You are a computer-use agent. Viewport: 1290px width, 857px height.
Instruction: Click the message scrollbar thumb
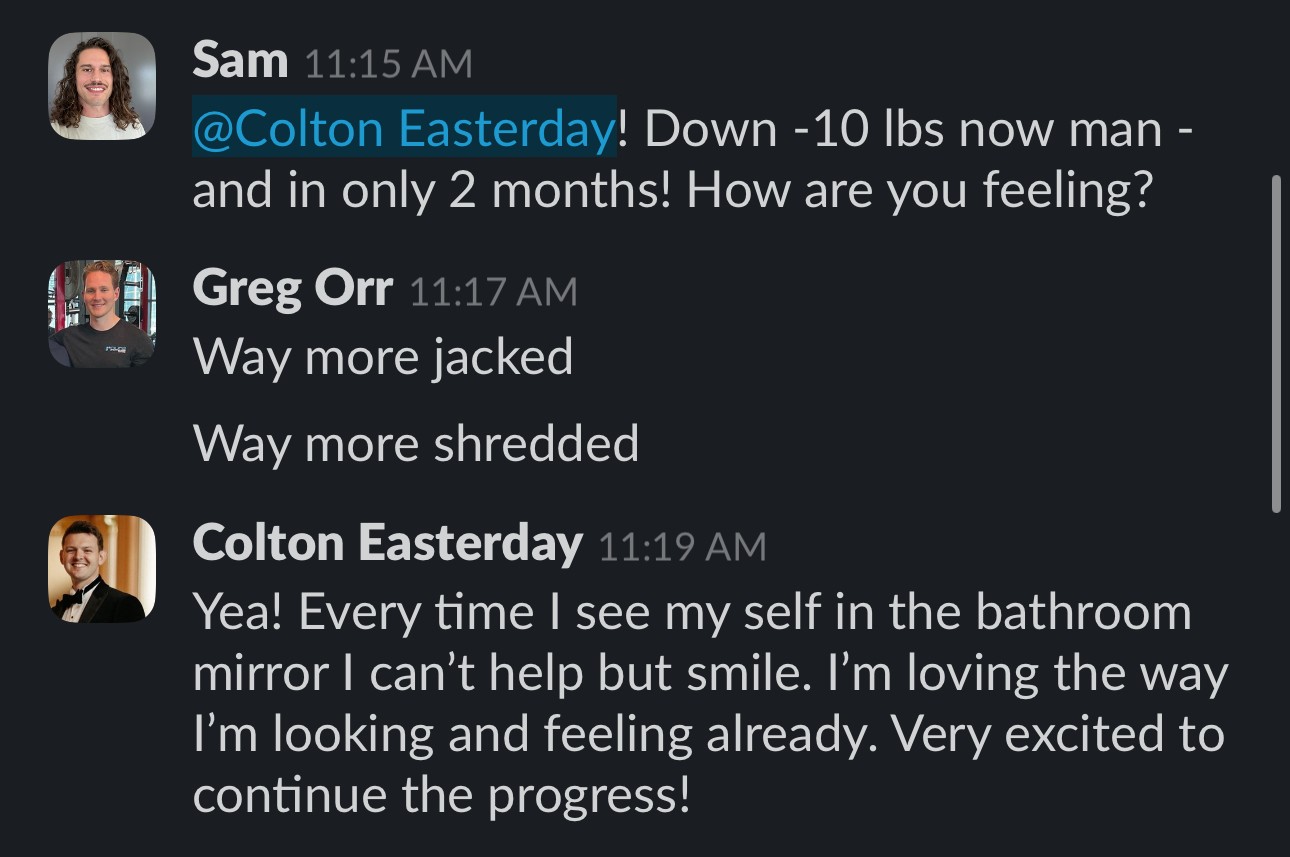pyautogui.click(x=1276, y=344)
